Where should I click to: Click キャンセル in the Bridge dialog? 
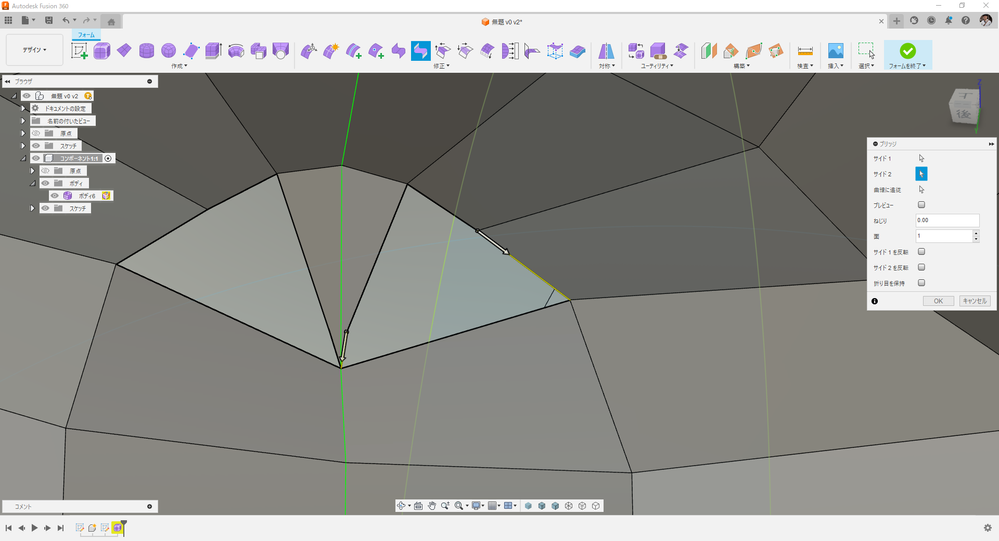coord(975,301)
